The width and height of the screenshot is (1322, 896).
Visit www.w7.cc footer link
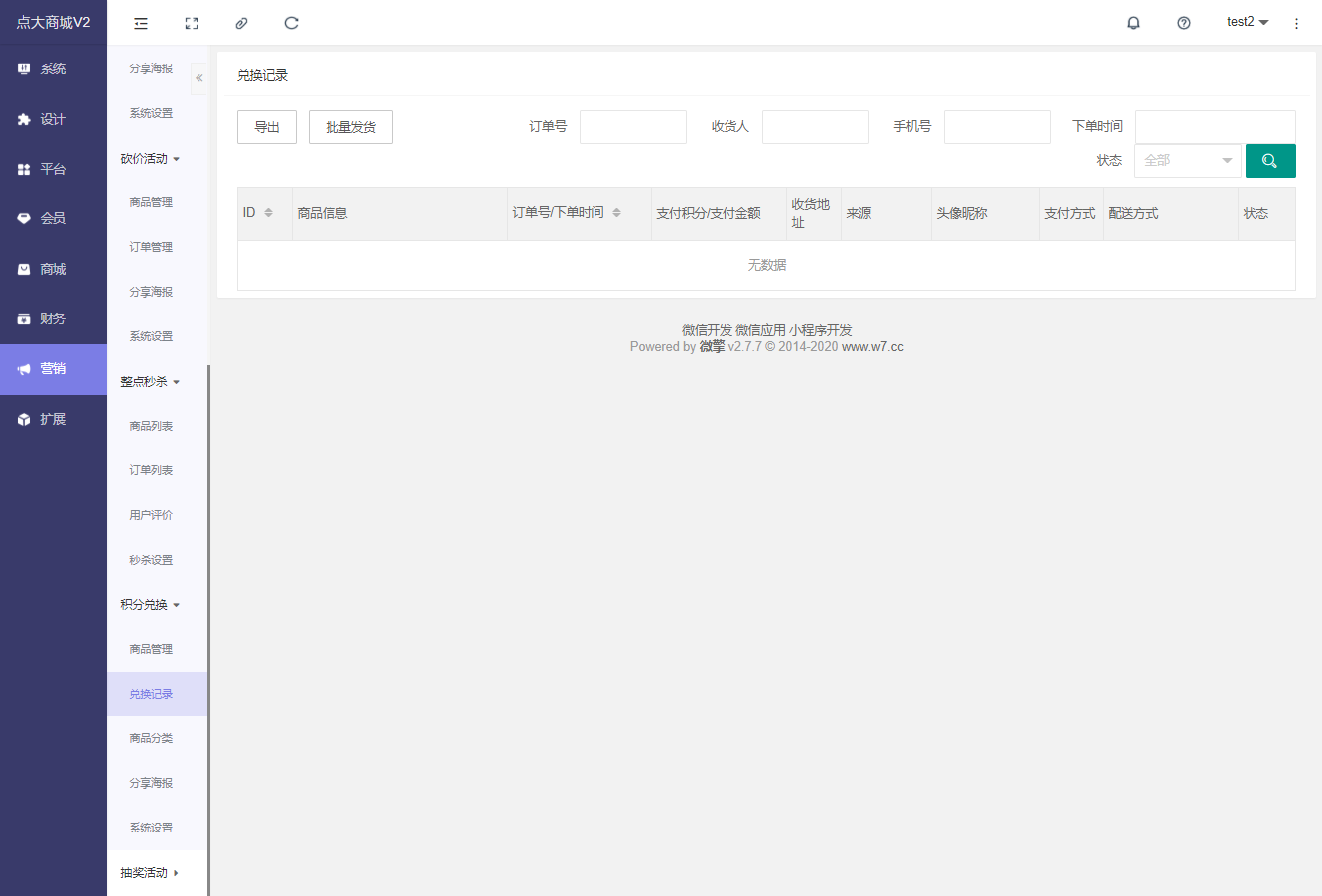(872, 346)
